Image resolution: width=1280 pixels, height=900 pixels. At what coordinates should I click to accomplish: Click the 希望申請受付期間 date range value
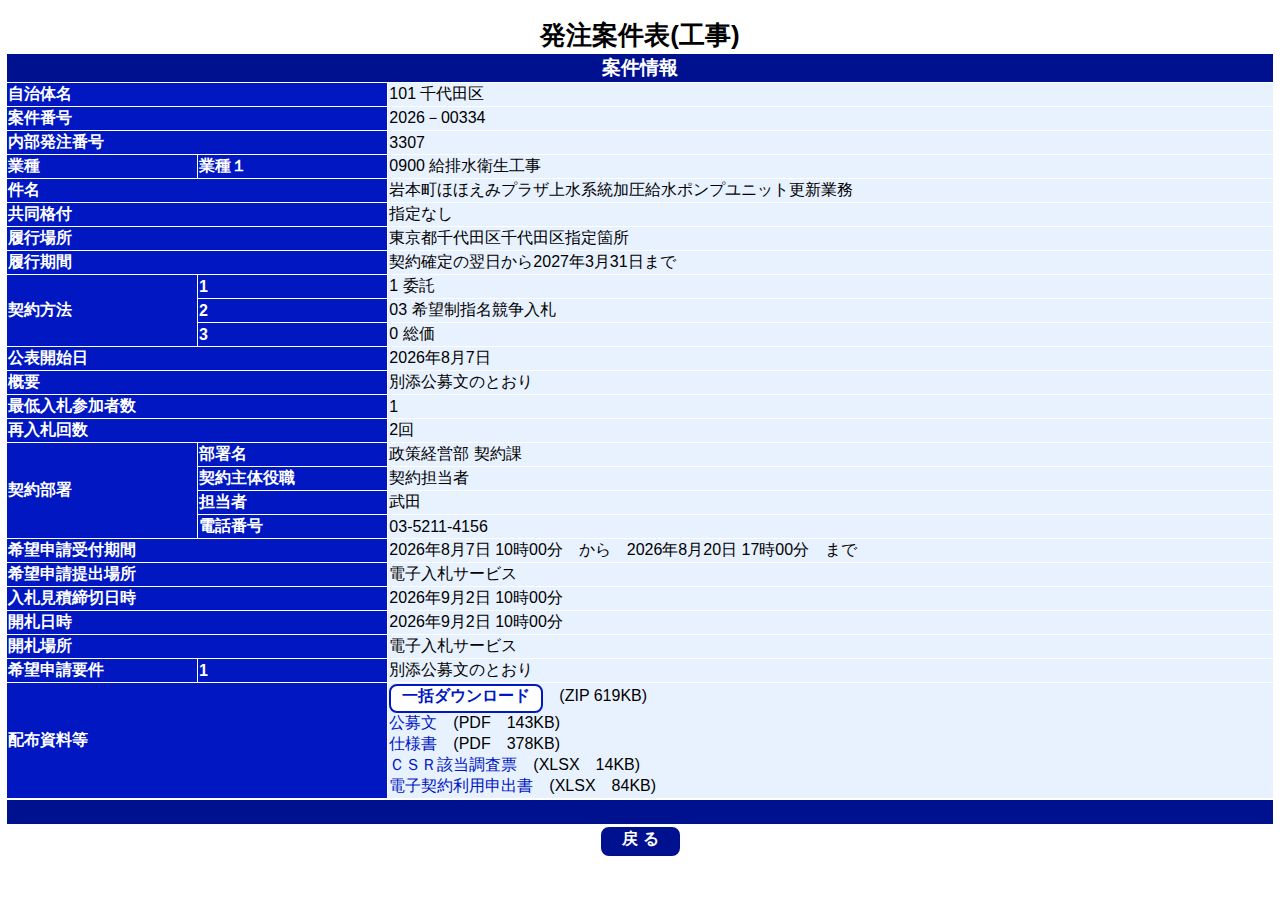tap(623, 550)
